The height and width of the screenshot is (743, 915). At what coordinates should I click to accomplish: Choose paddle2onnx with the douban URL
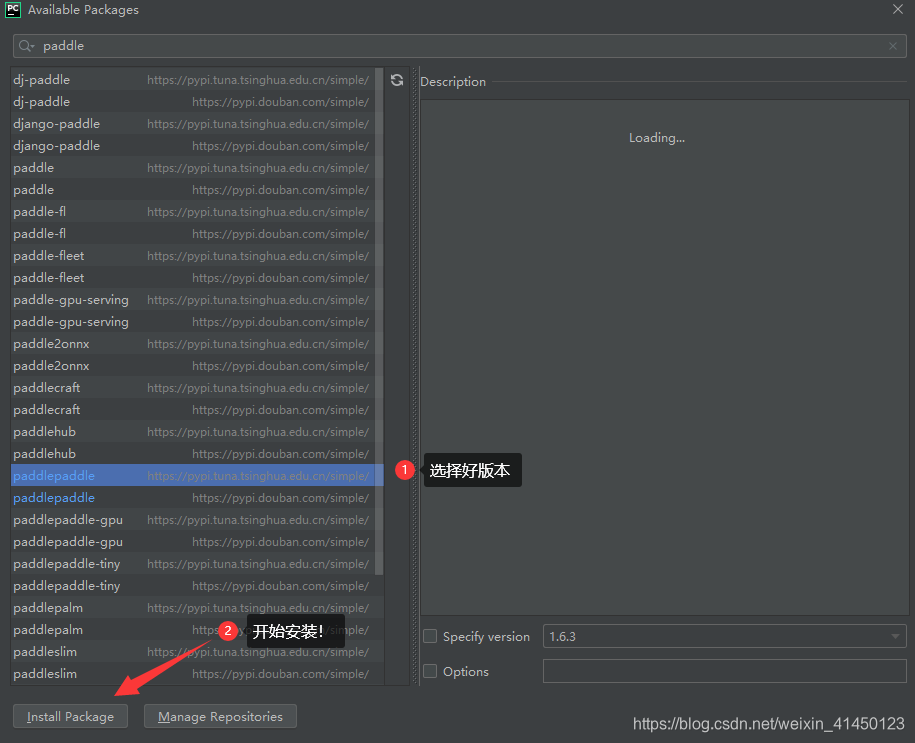tap(193, 366)
